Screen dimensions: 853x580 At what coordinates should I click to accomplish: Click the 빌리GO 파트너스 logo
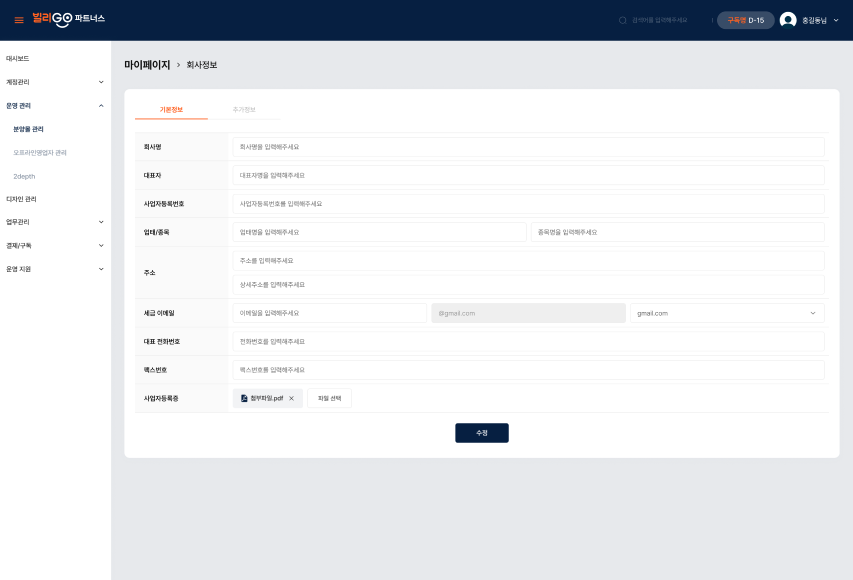69,19
